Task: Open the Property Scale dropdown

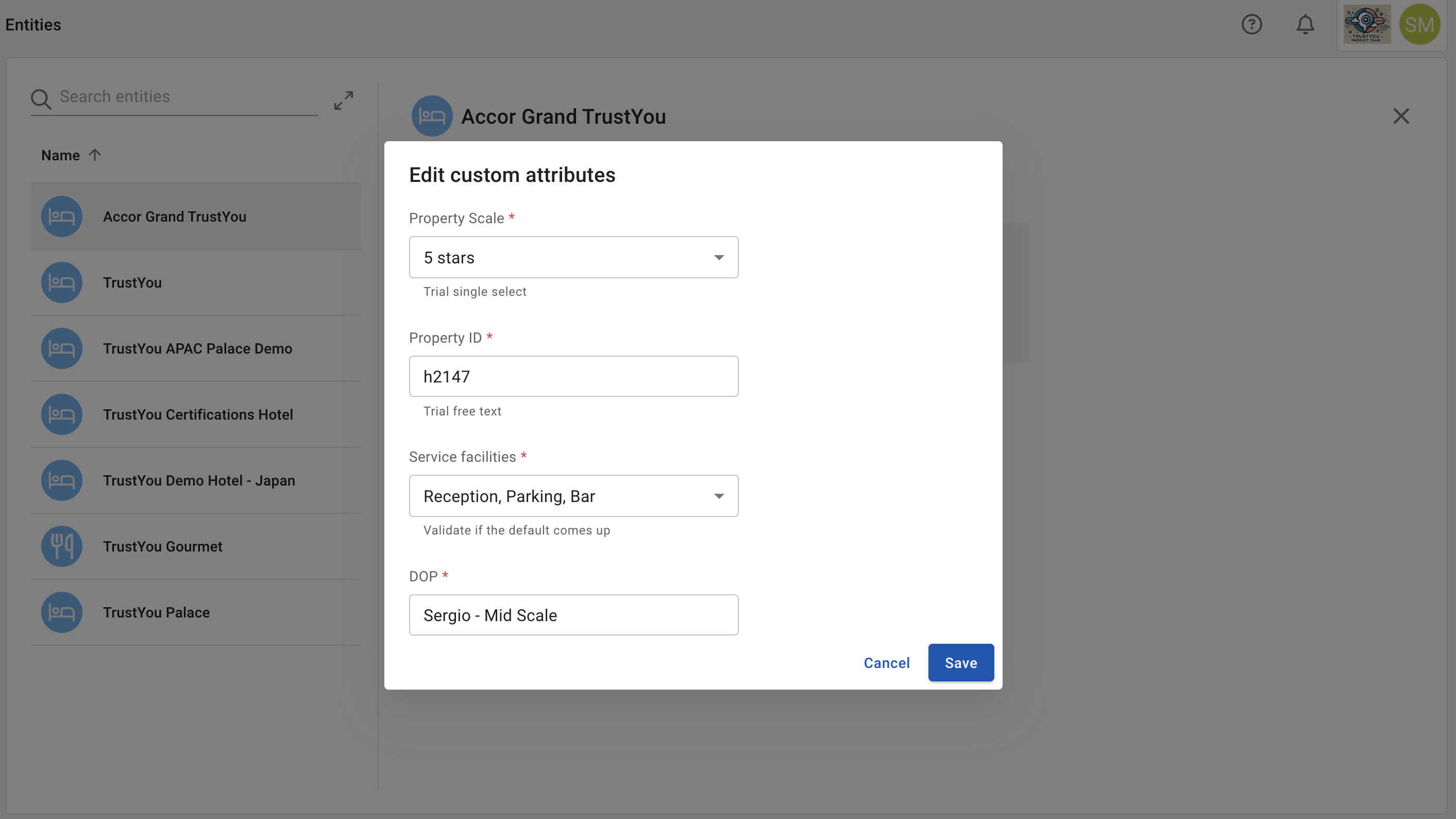Action: (573, 257)
